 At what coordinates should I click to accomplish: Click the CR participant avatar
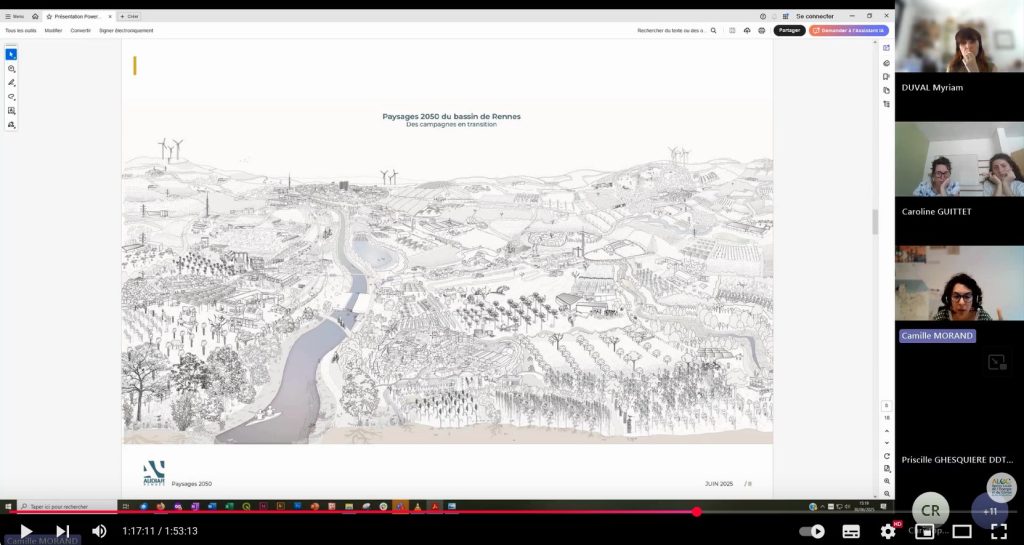[x=931, y=511]
